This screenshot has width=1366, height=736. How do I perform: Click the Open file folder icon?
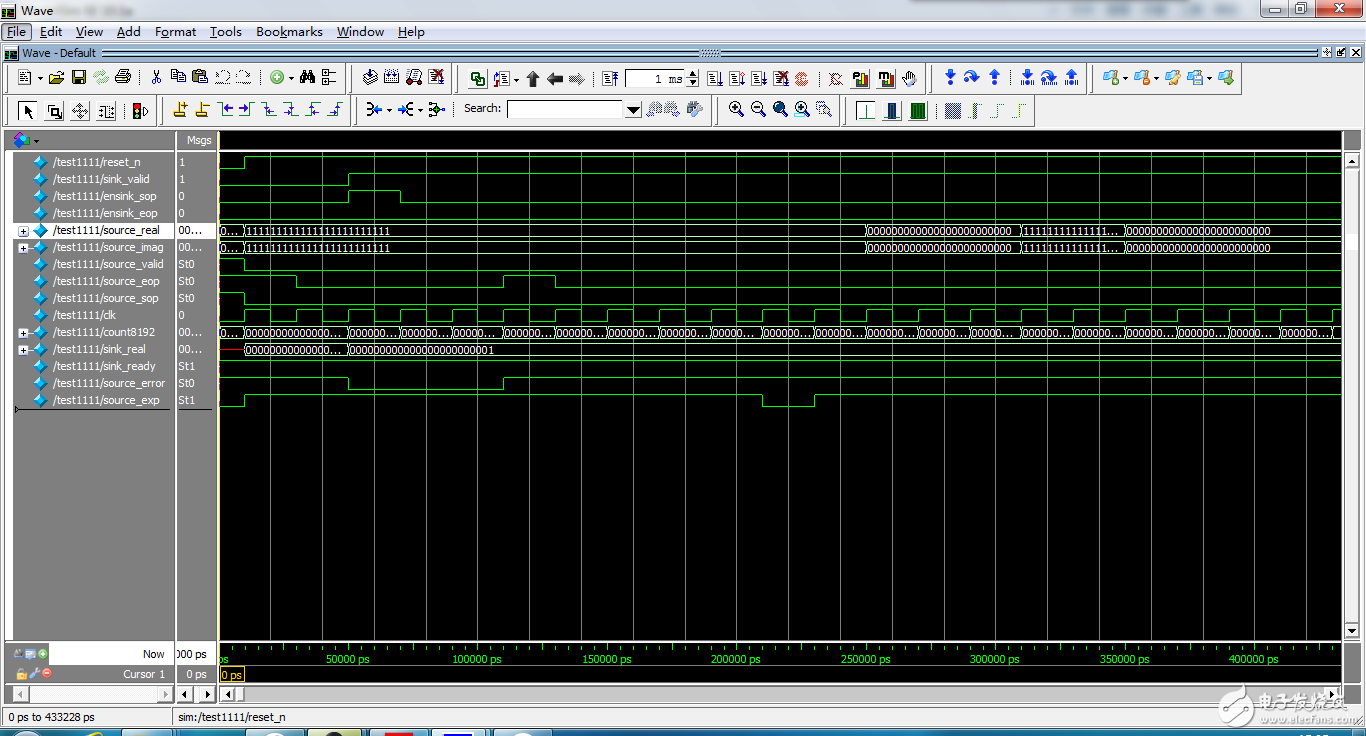coord(57,78)
